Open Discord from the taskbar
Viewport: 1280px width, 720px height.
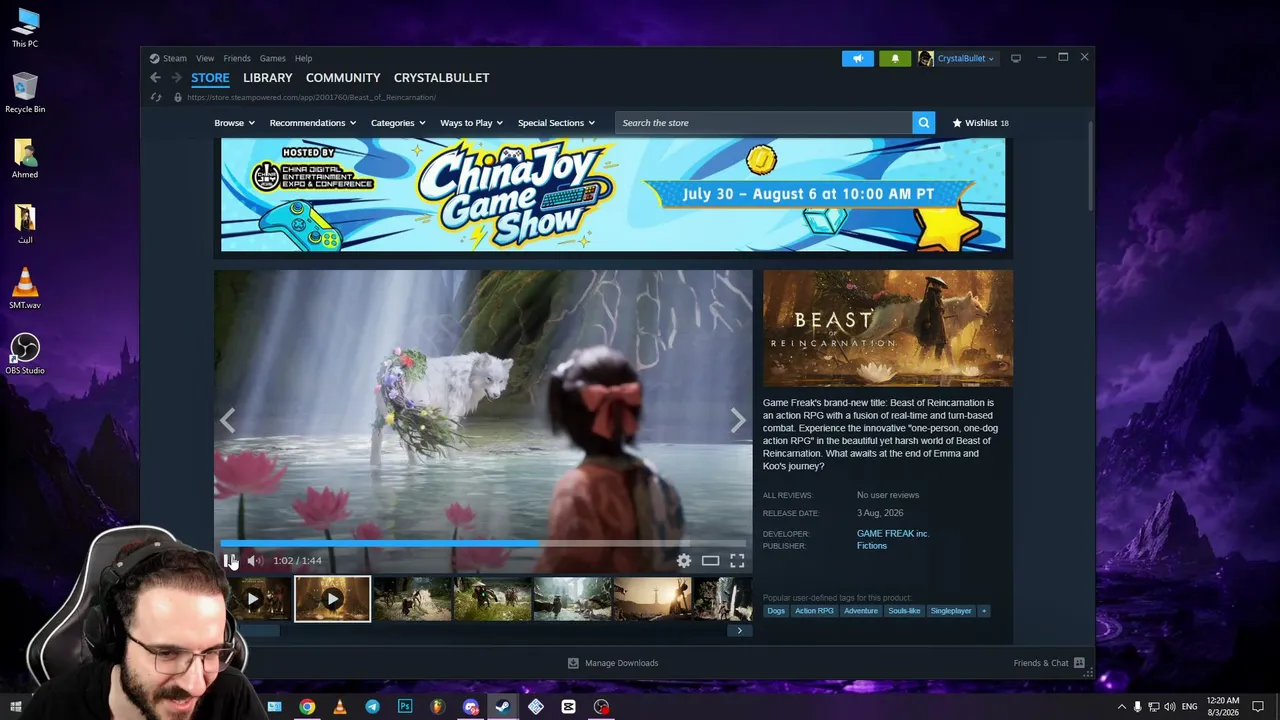coord(471,707)
